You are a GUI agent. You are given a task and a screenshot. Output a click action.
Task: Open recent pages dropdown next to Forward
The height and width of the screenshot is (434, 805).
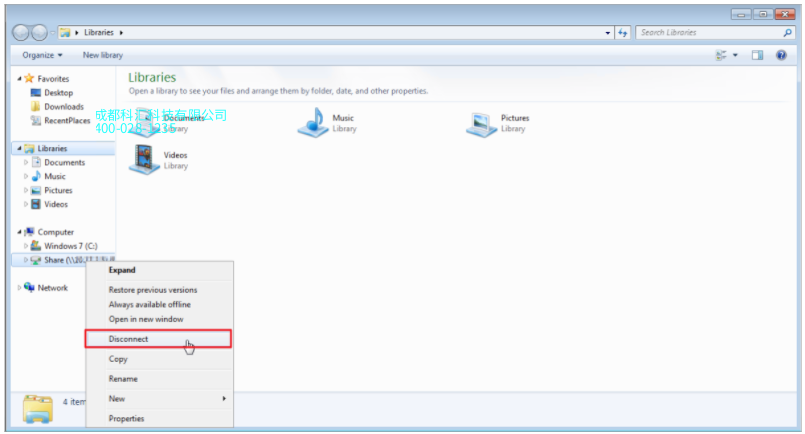52,32
